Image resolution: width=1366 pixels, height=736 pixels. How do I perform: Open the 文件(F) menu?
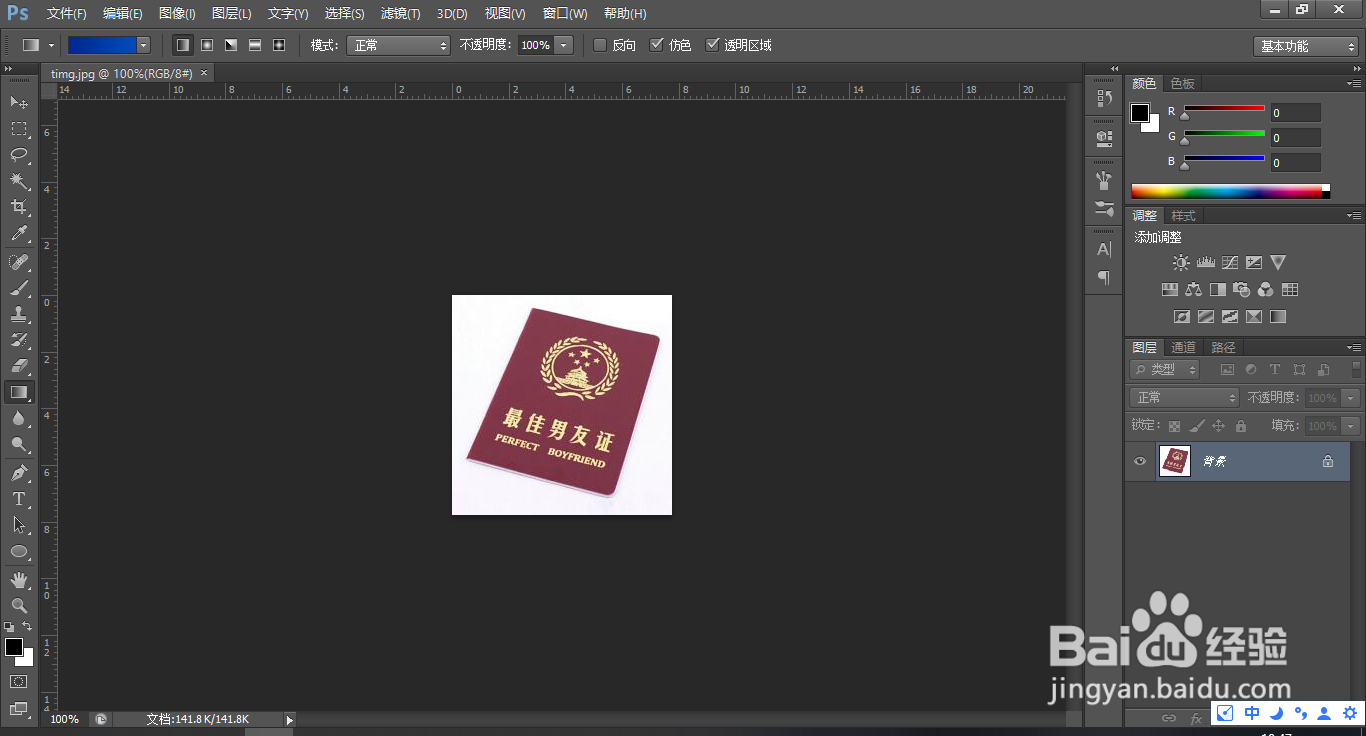(x=67, y=14)
